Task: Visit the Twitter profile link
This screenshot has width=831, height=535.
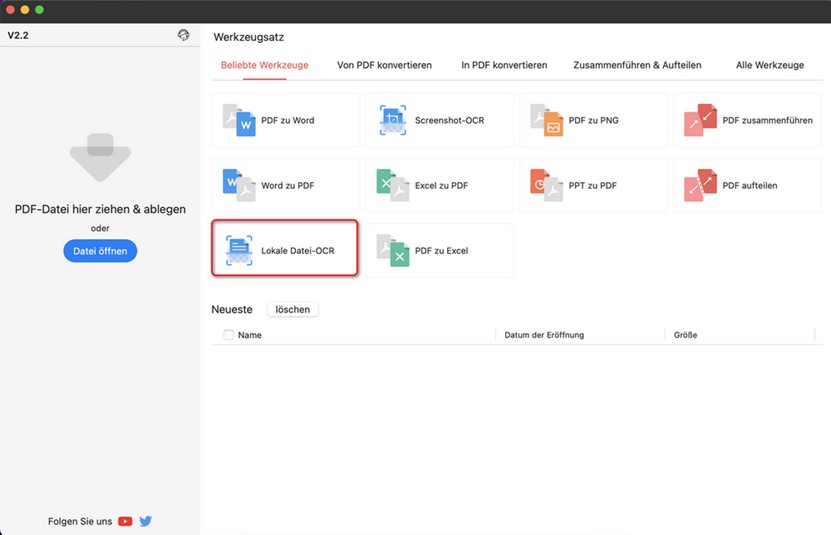Action: point(146,521)
